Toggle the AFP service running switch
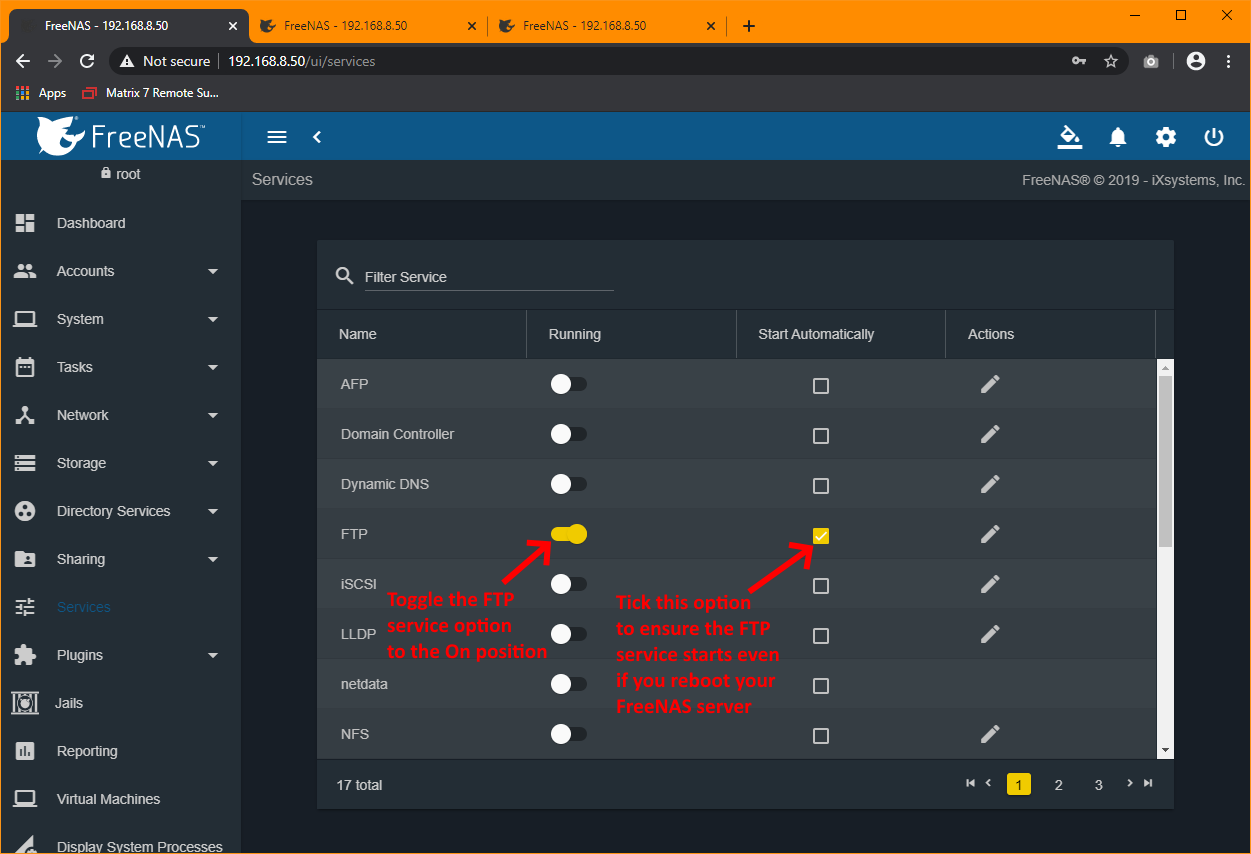The height and width of the screenshot is (854, 1251). [568, 384]
